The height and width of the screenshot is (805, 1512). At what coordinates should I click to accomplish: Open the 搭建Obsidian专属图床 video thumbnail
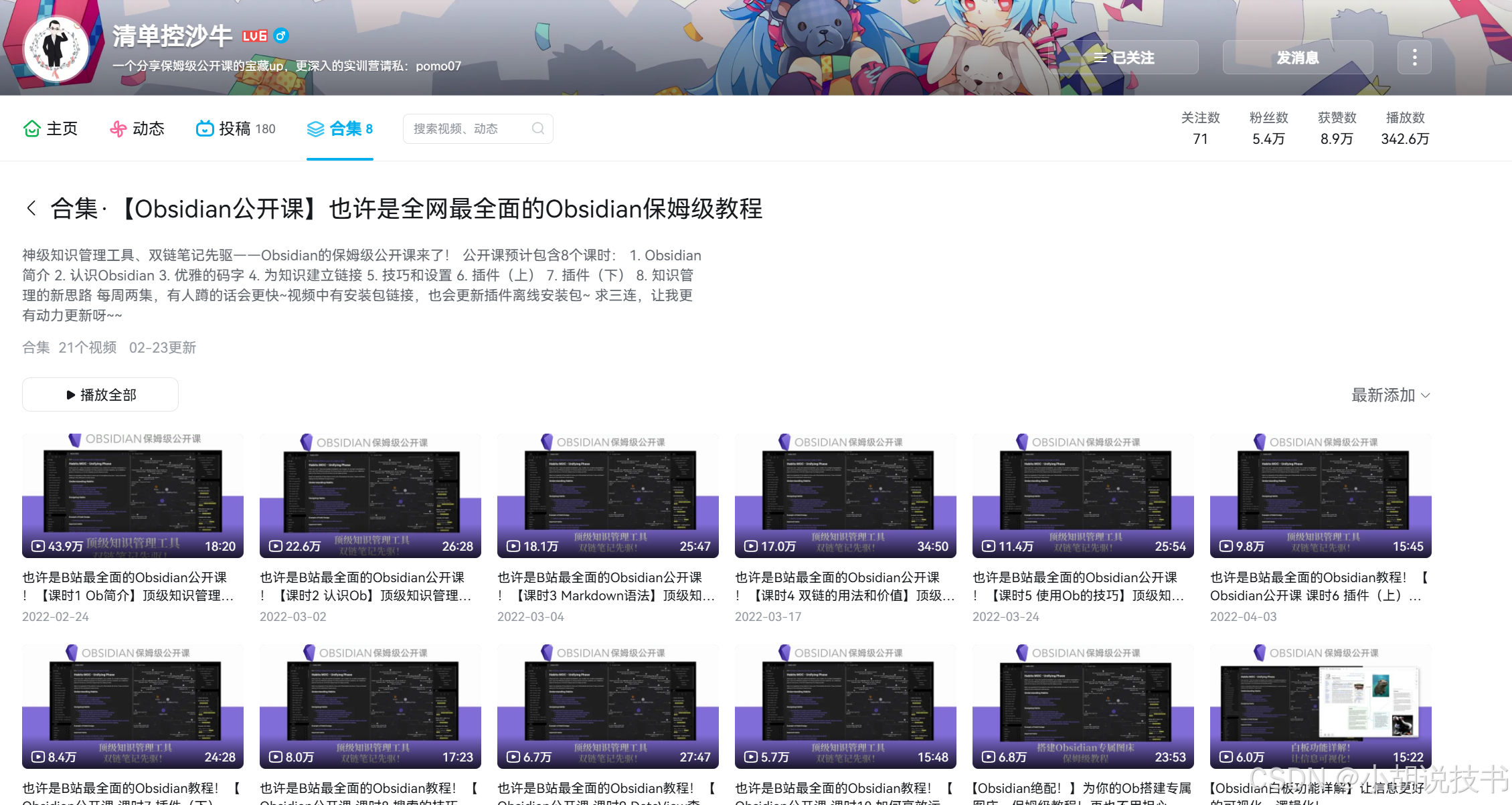pyautogui.click(x=1083, y=706)
